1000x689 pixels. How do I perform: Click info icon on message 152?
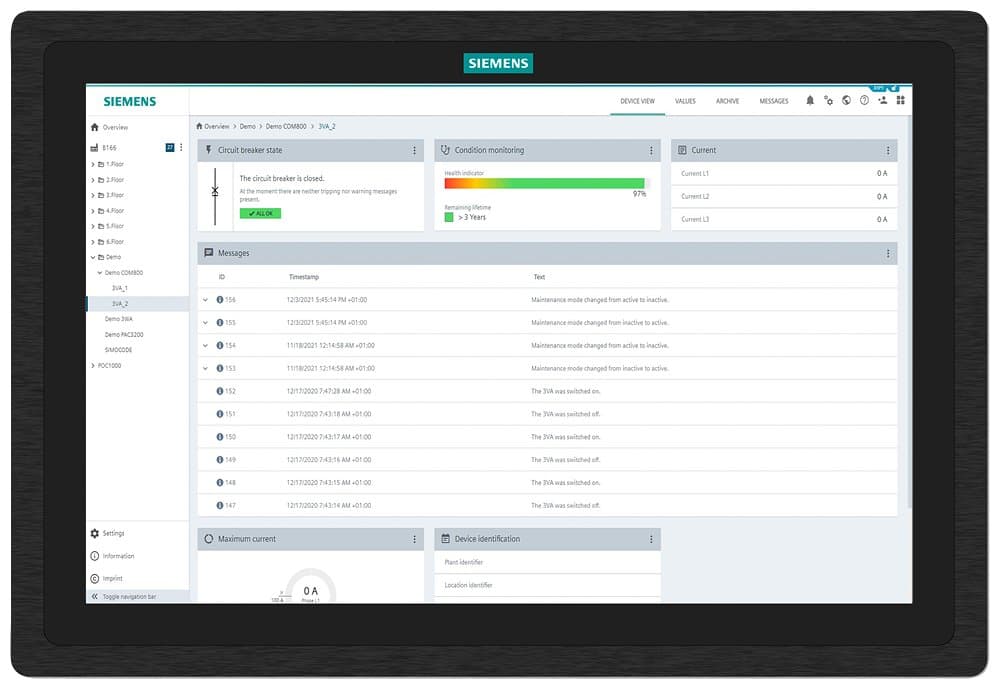coord(220,391)
